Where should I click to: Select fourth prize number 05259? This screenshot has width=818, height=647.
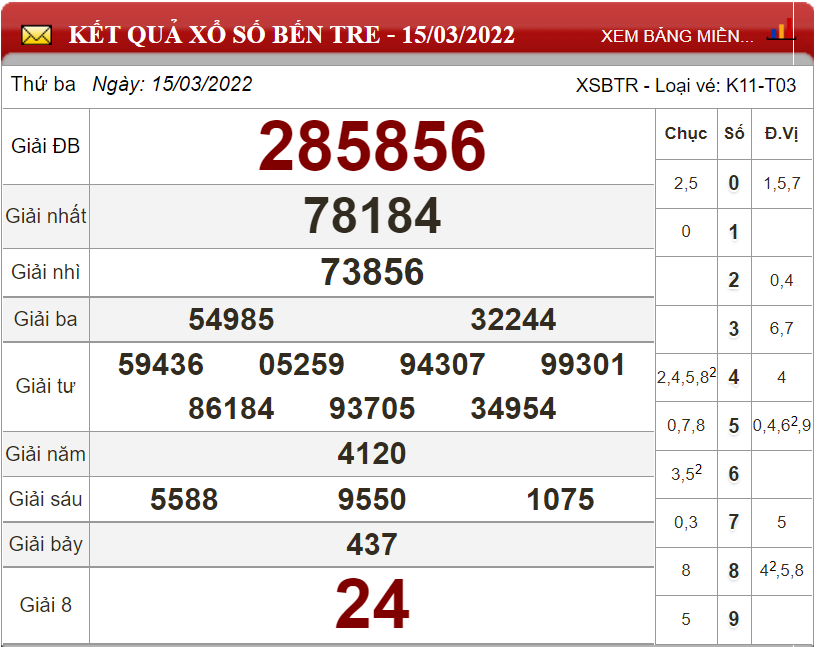coord(301,365)
